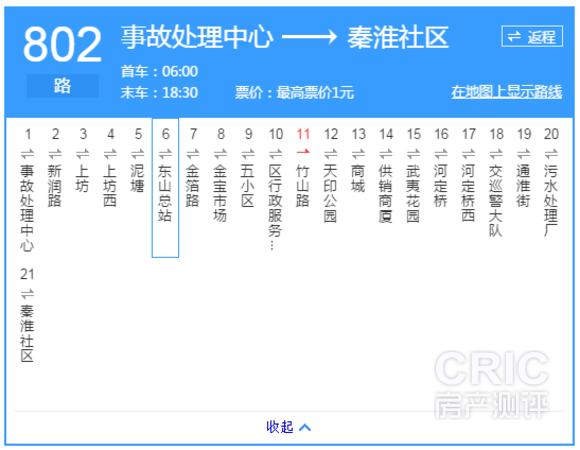Click the 返程 return-route swap button
Image resolution: width=580 pixels, height=450 pixels.
(x=532, y=36)
